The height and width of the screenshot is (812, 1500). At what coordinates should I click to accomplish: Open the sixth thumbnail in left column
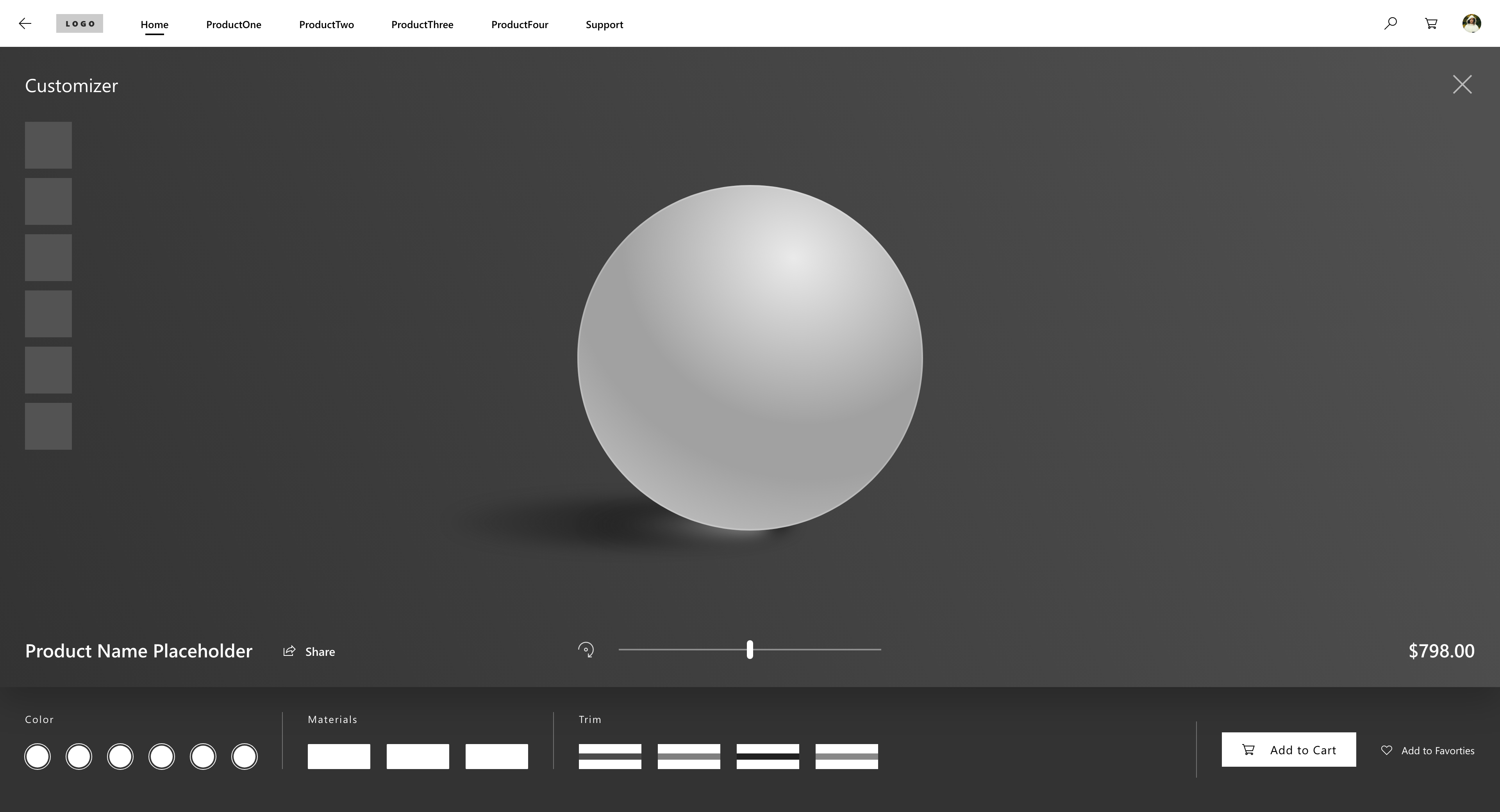click(48, 426)
